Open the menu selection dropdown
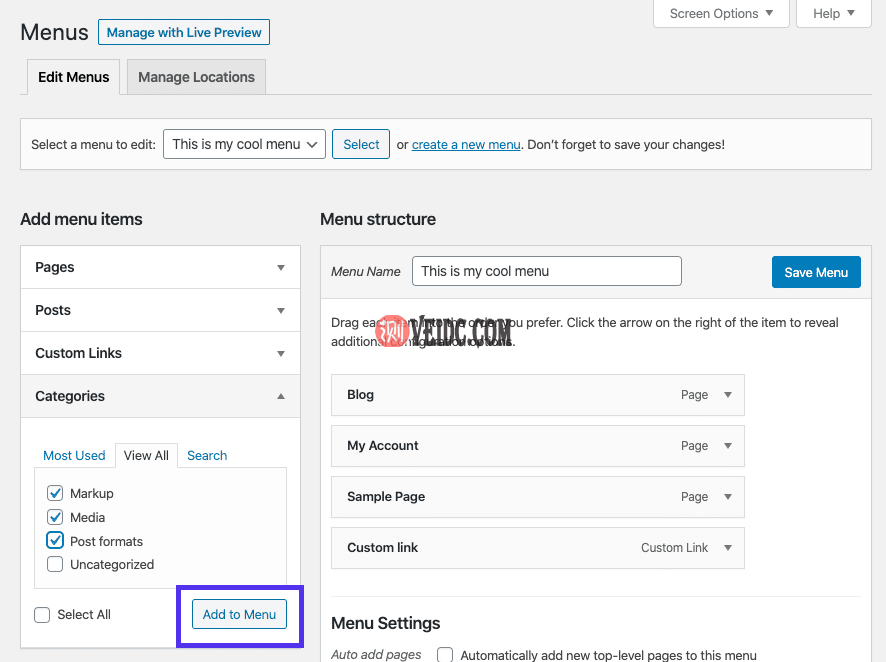886x662 pixels. [244, 144]
